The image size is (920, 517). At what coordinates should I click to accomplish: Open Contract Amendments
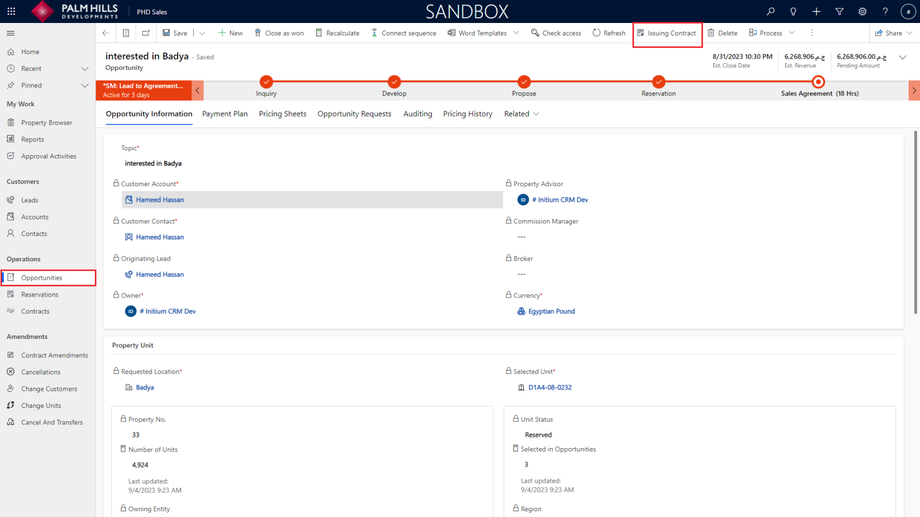(x=54, y=355)
